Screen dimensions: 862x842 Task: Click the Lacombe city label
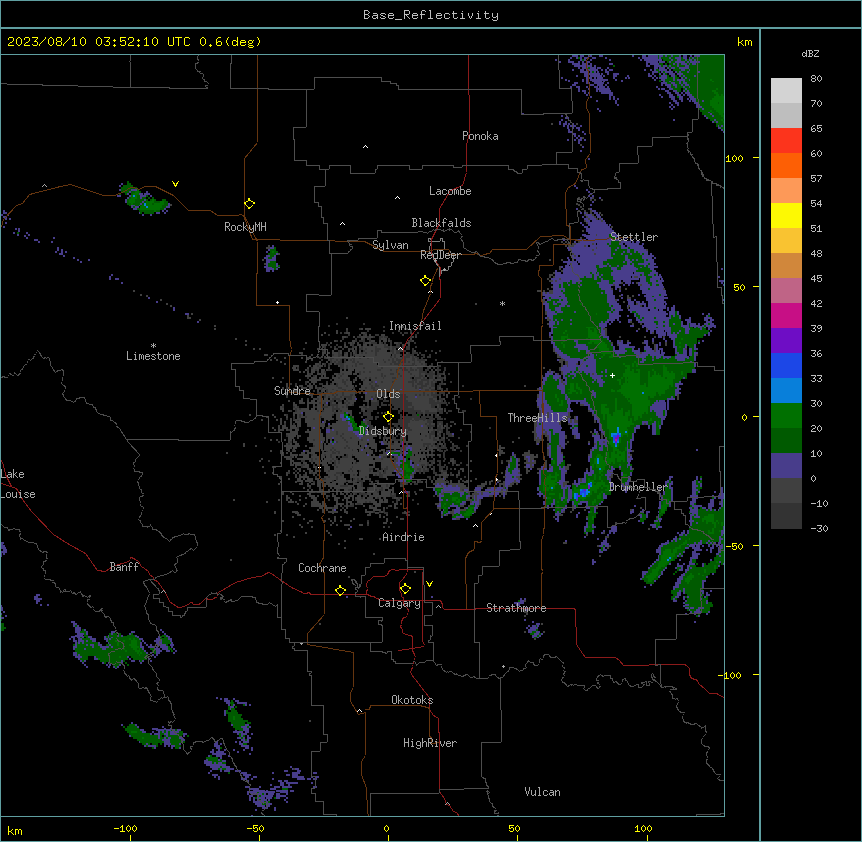click(x=450, y=191)
